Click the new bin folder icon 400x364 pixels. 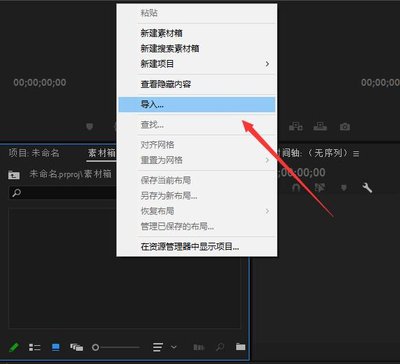coord(240,347)
